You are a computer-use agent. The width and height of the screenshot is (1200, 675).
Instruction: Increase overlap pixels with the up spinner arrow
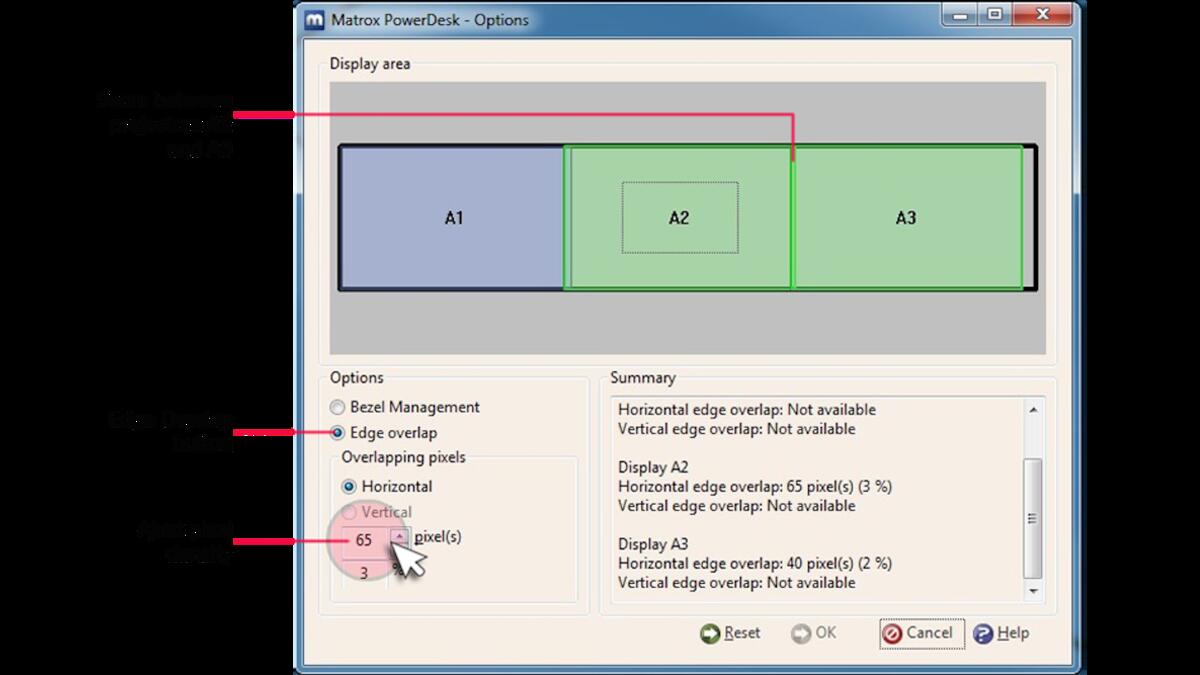(x=399, y=535)
